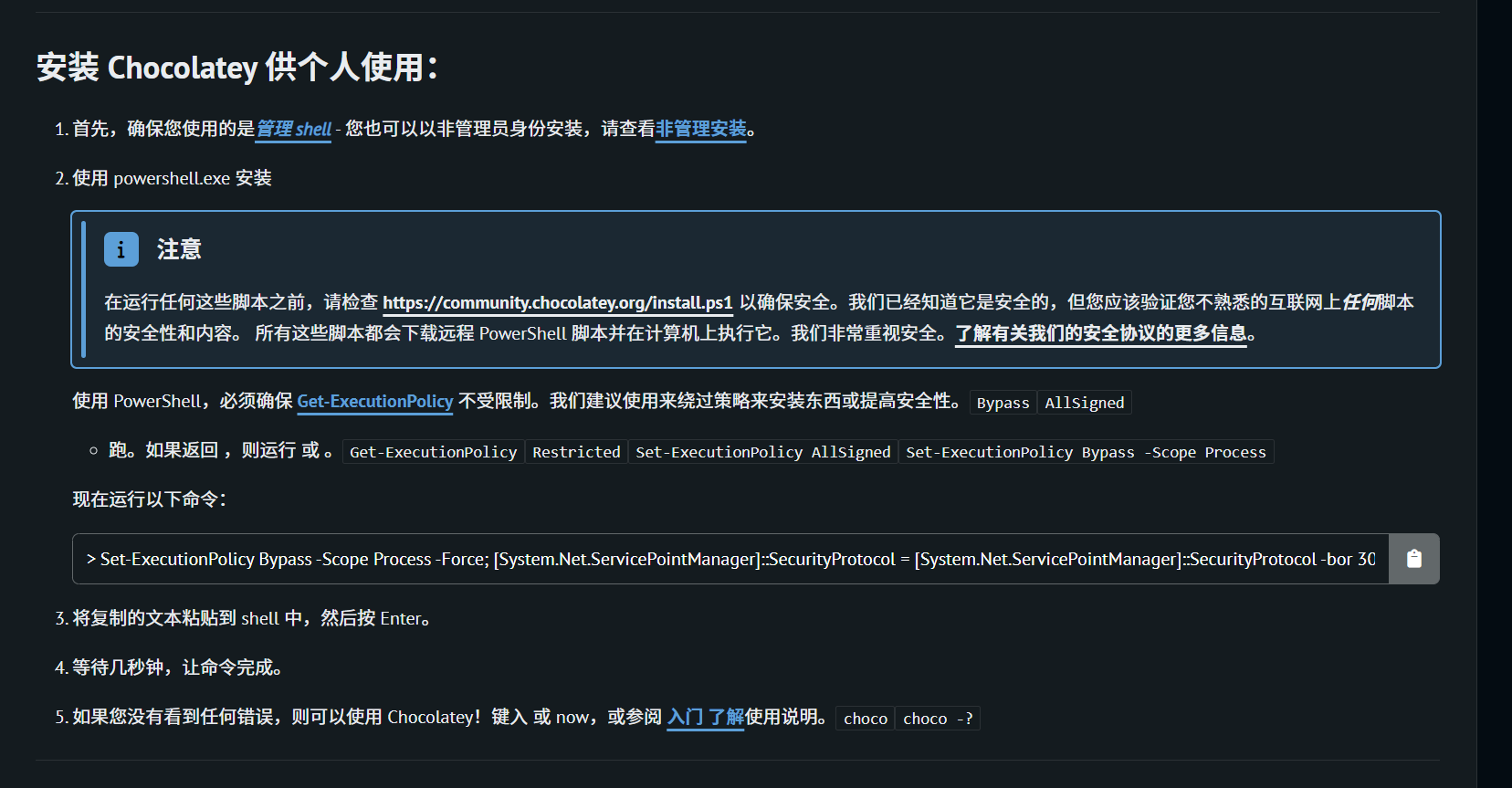Copy the install command with clipboard icon
This screenshot has width=1512, height=788.
(x=1413, y=559)
